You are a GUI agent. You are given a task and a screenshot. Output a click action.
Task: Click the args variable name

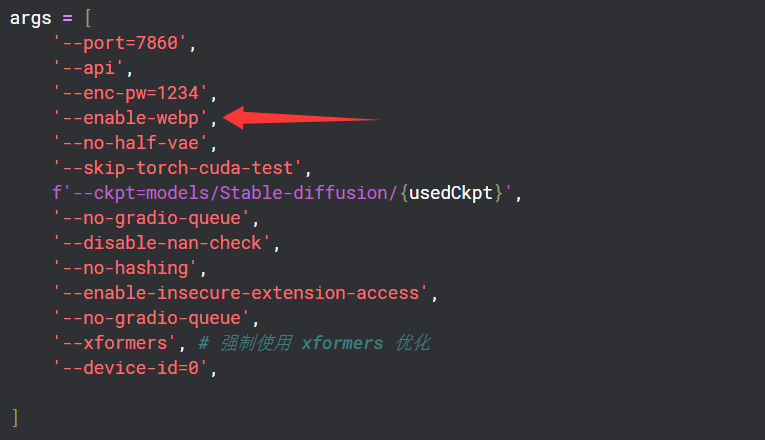[31, 18]
